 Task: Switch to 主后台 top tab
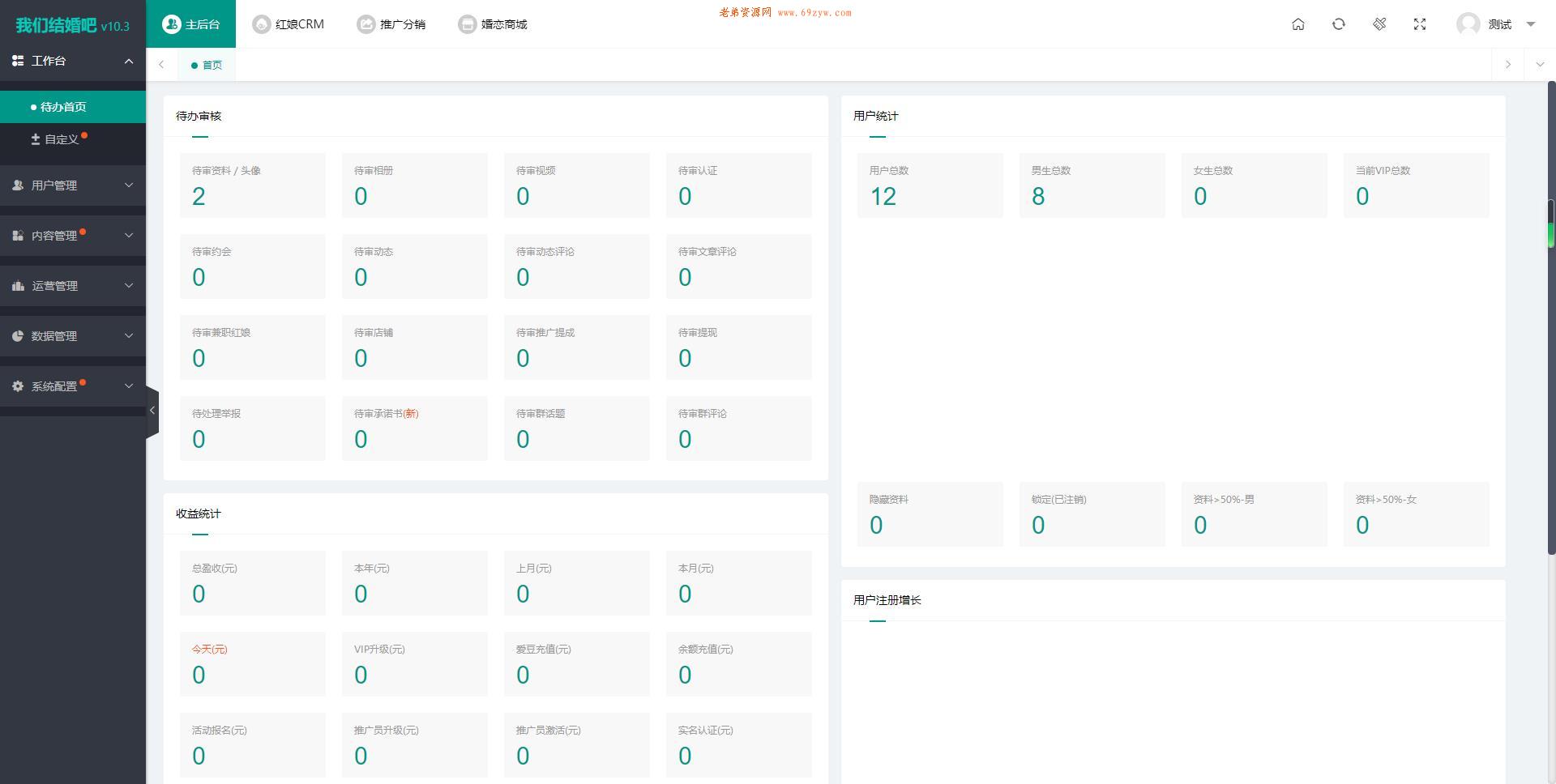click(x=191, y=24)
